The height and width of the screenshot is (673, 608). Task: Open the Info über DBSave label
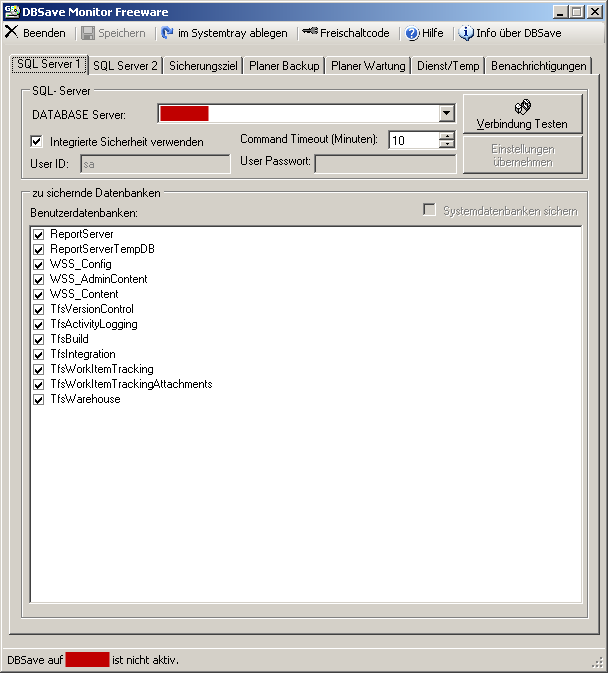click(x=518, y=33)
